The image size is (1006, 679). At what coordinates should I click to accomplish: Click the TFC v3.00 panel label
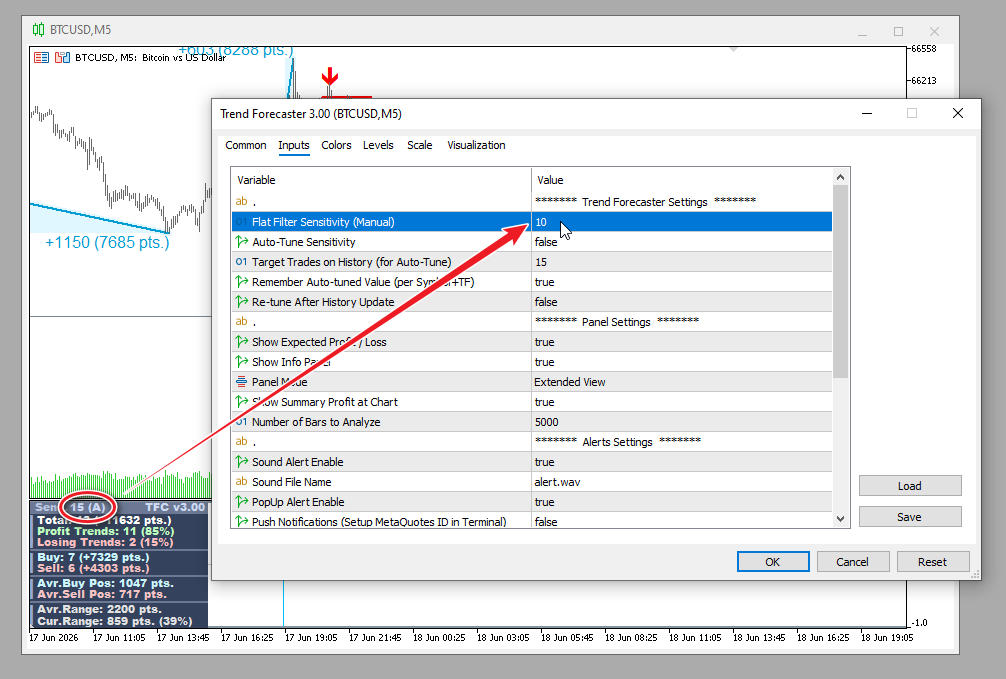pyautogui.click(x=175, y=507)
